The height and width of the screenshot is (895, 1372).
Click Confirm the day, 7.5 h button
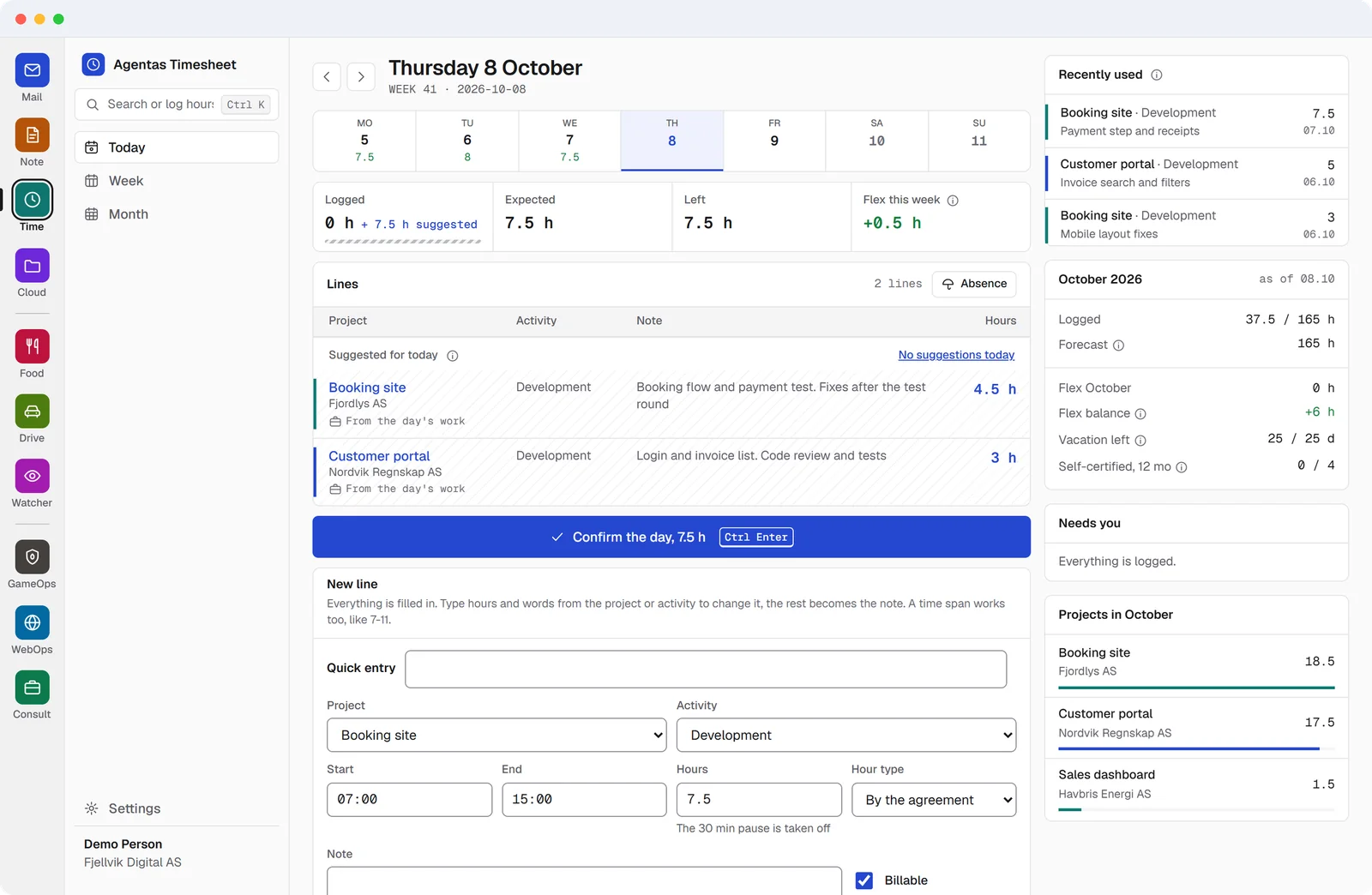coord(671,537)
